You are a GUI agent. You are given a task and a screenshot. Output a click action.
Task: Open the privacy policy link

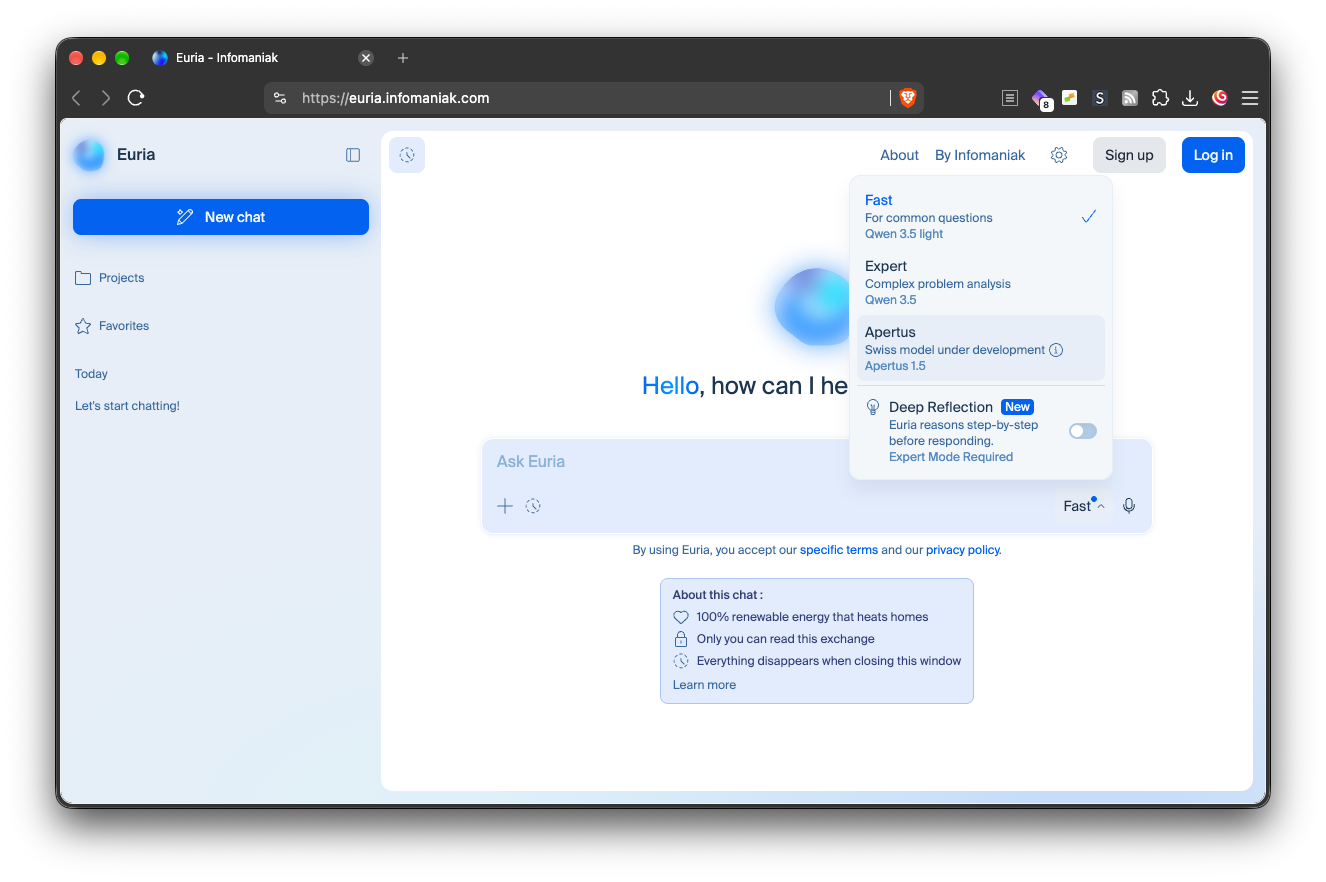click(963, 550)
